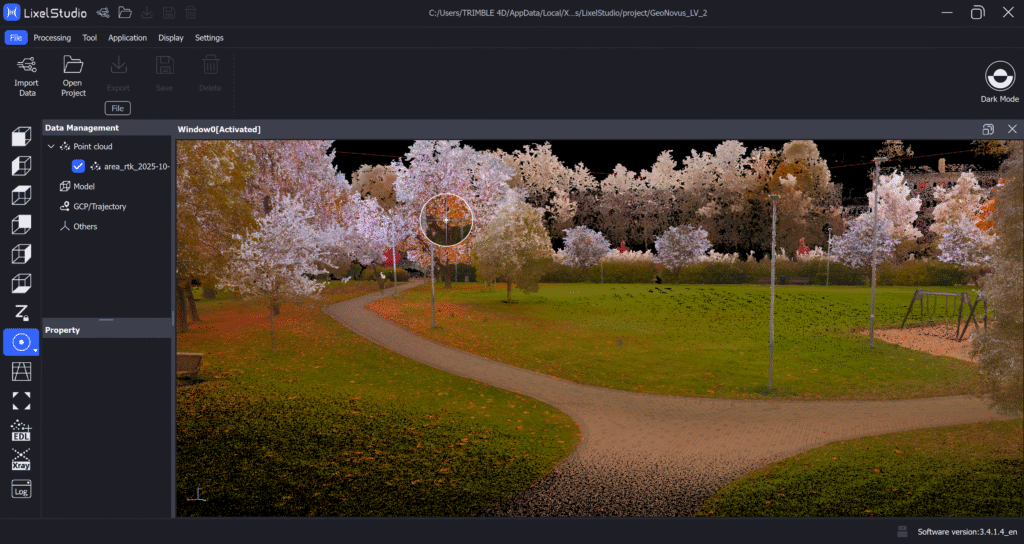Uncheck the area_rtk point cloud checkbox

(x=78, y=166)
